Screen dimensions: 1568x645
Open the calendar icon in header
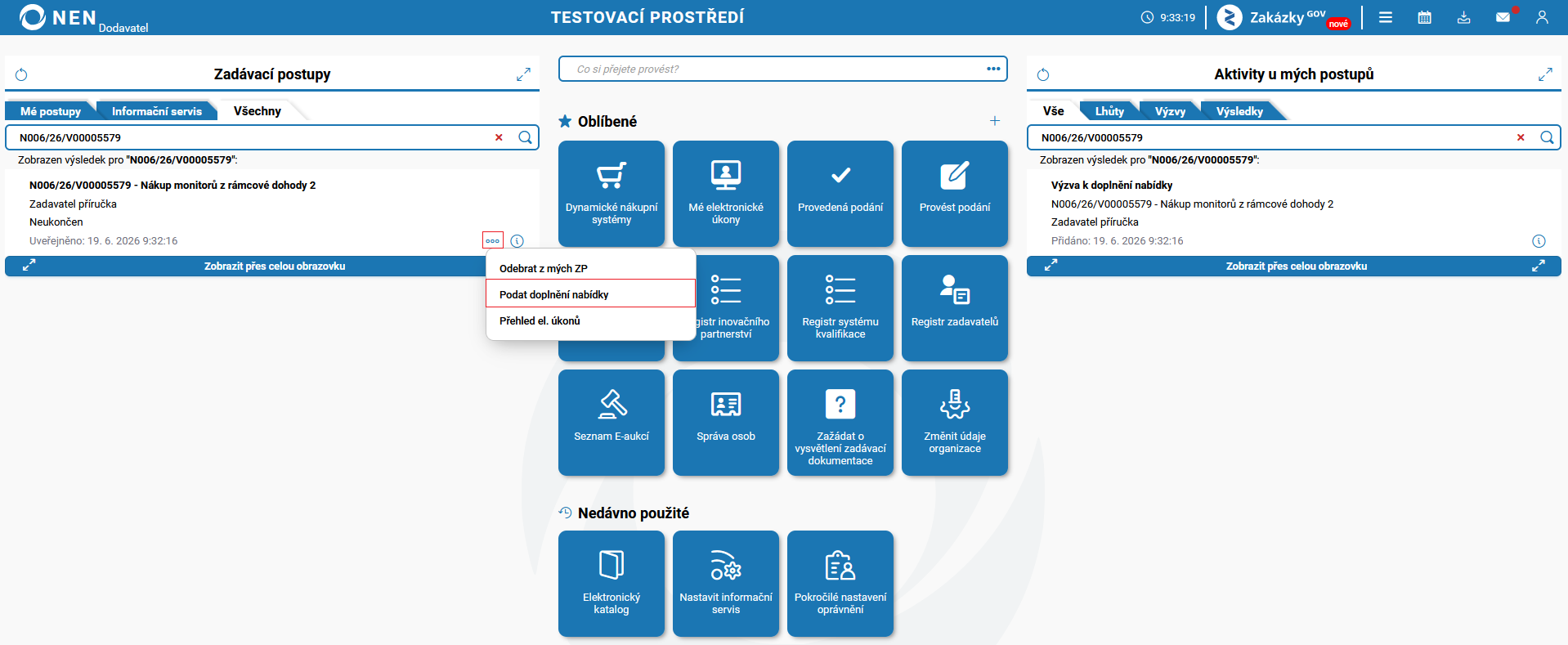[x=1425, y=17]
